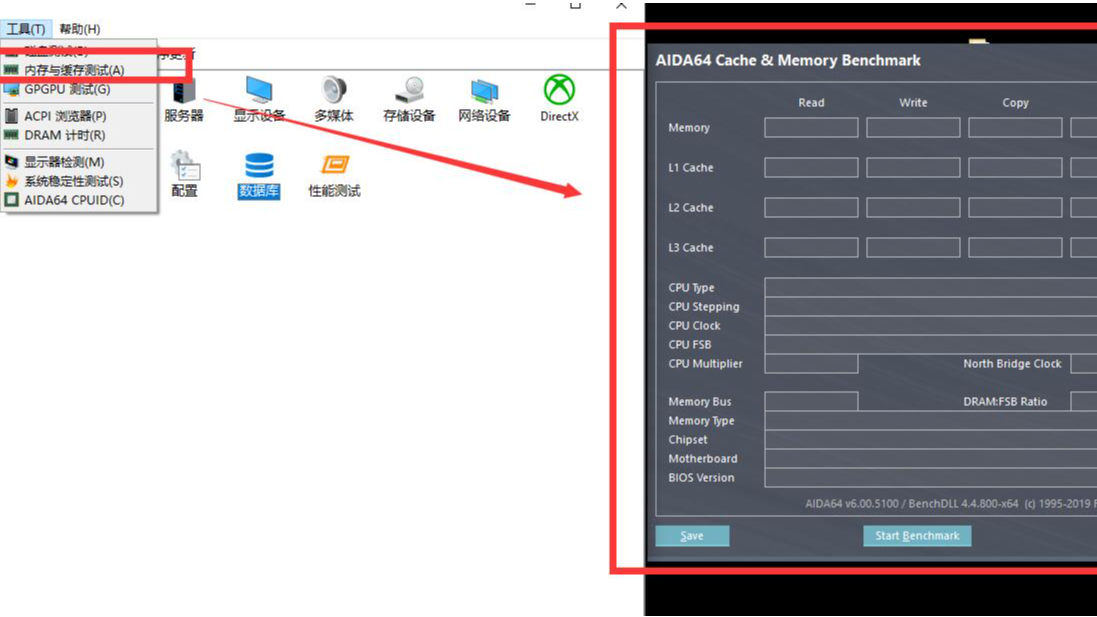This screenshot has height=617, width=1097.
Task: Click the BIOS Version value field
Action: click(930, 478)
